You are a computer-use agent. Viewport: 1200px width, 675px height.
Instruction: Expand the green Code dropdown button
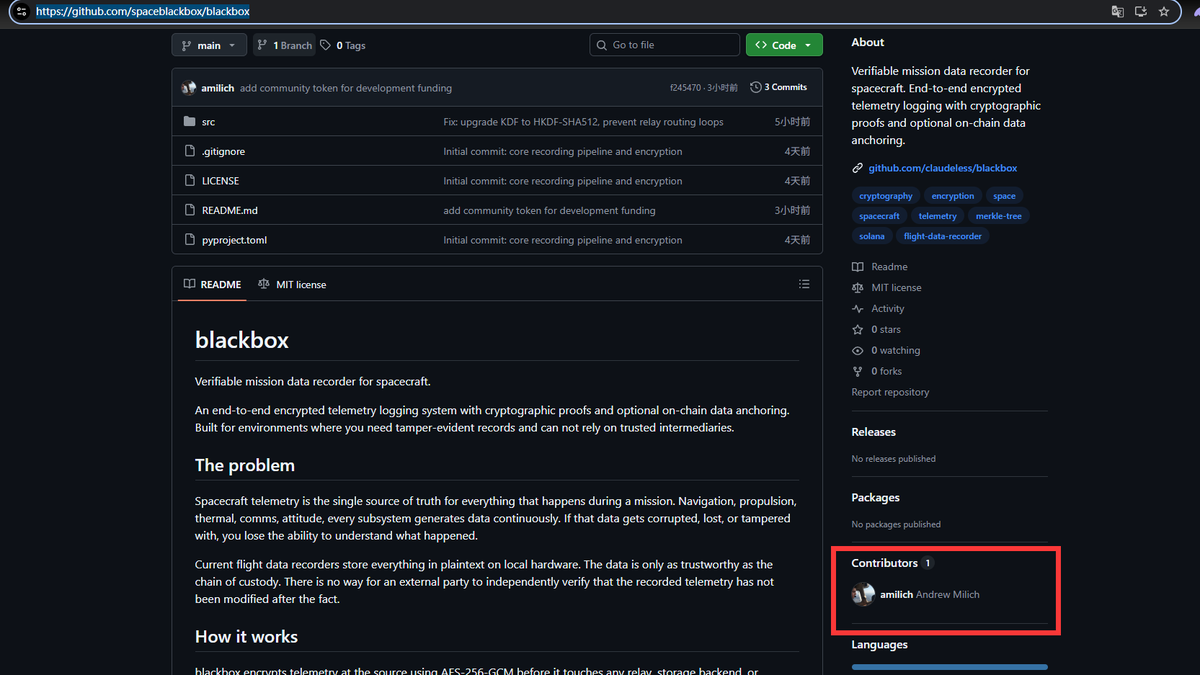(784, 45)
